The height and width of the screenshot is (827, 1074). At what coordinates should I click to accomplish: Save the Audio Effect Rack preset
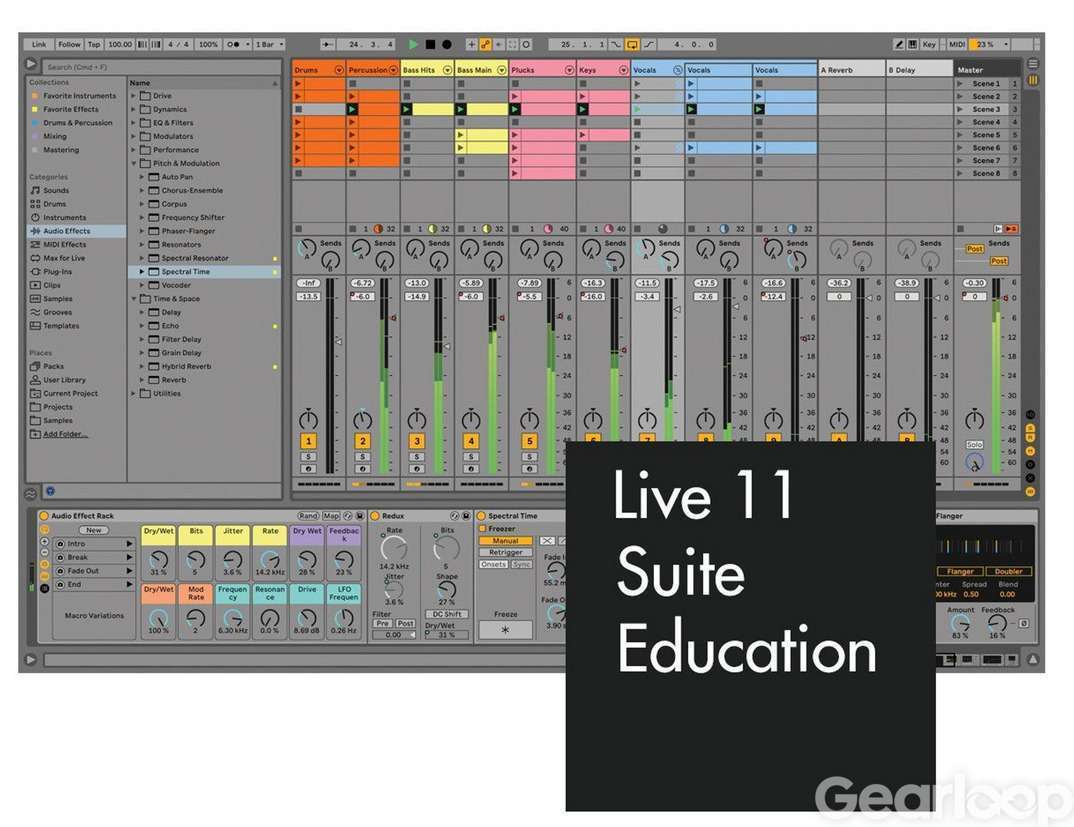click(359, 516)
